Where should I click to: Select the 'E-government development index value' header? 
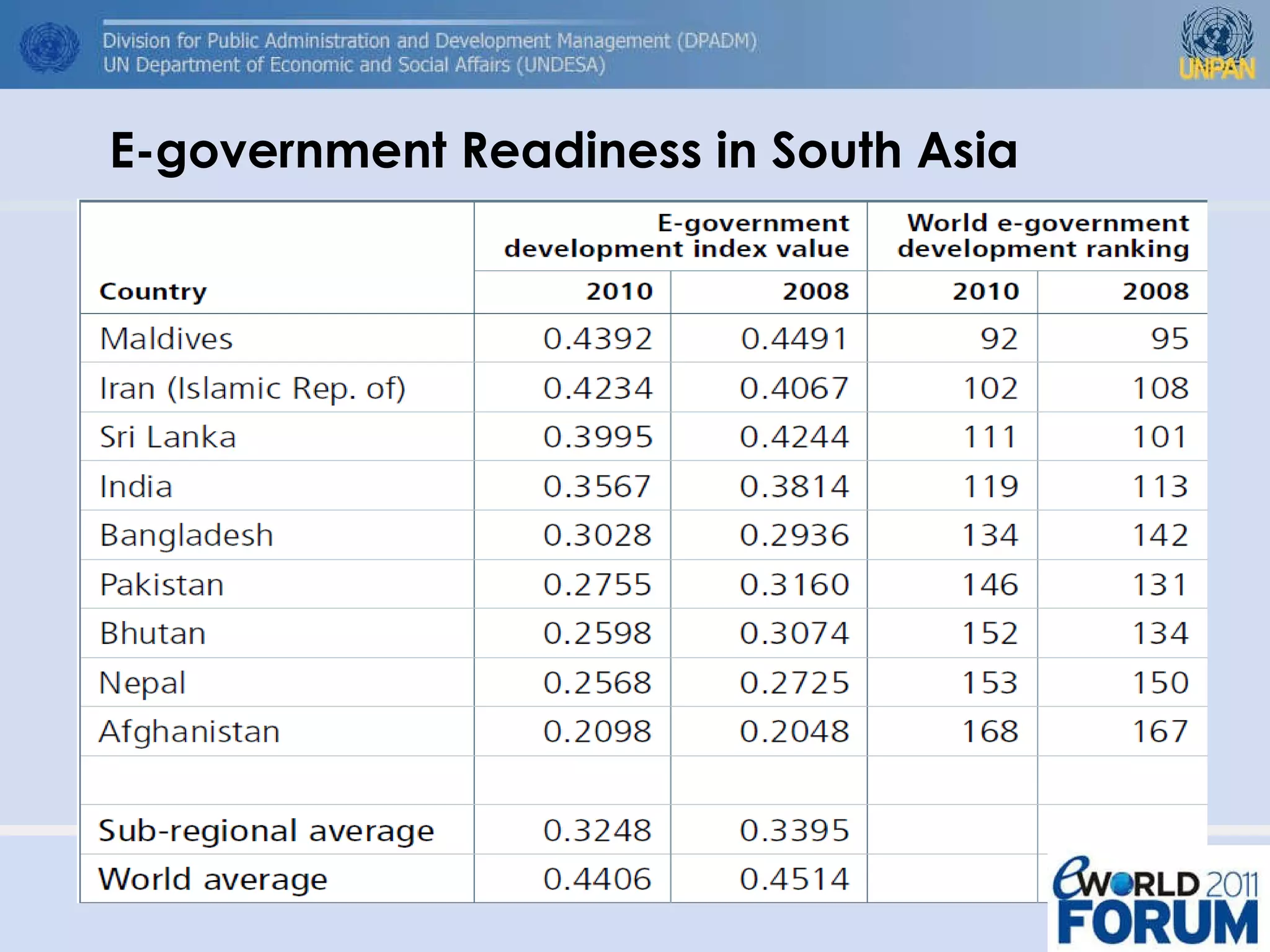point(677,236)
